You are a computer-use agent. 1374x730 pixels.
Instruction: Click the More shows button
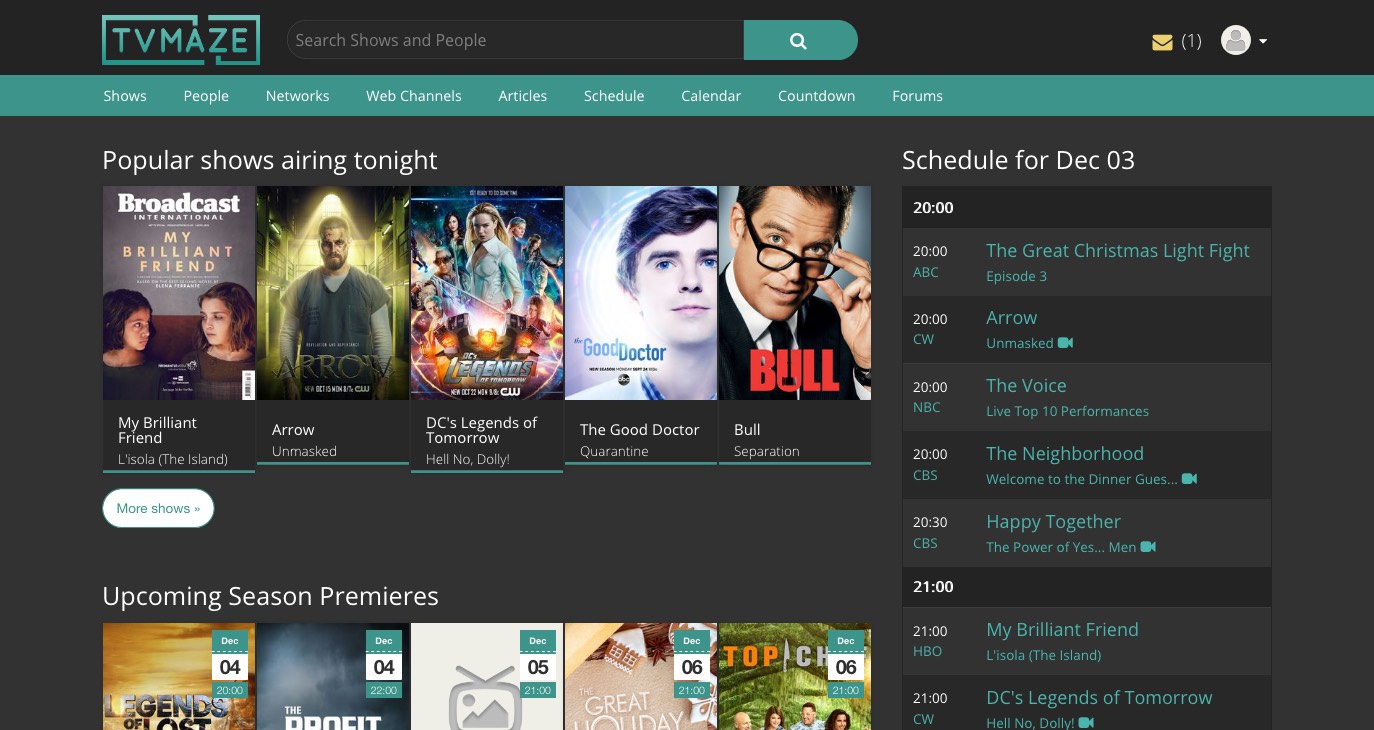pos(158,508)
